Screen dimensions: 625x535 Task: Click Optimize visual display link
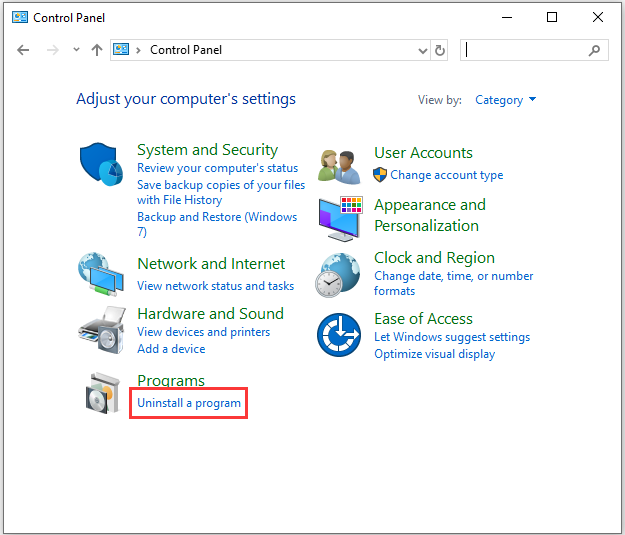click(434, 354)
